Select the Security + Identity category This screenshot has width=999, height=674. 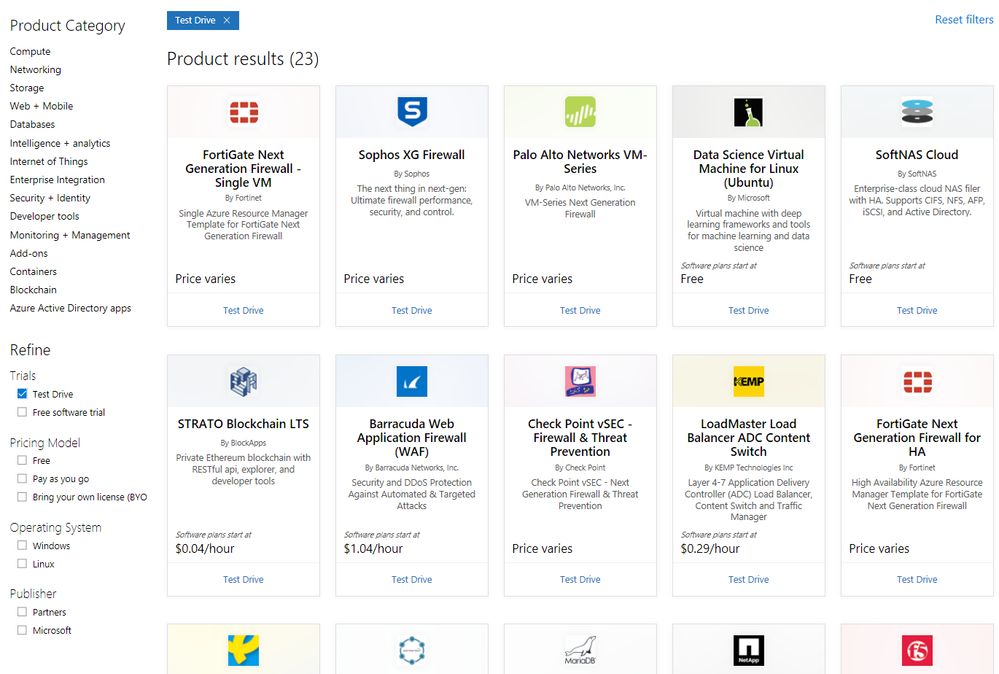coord(50,198)
